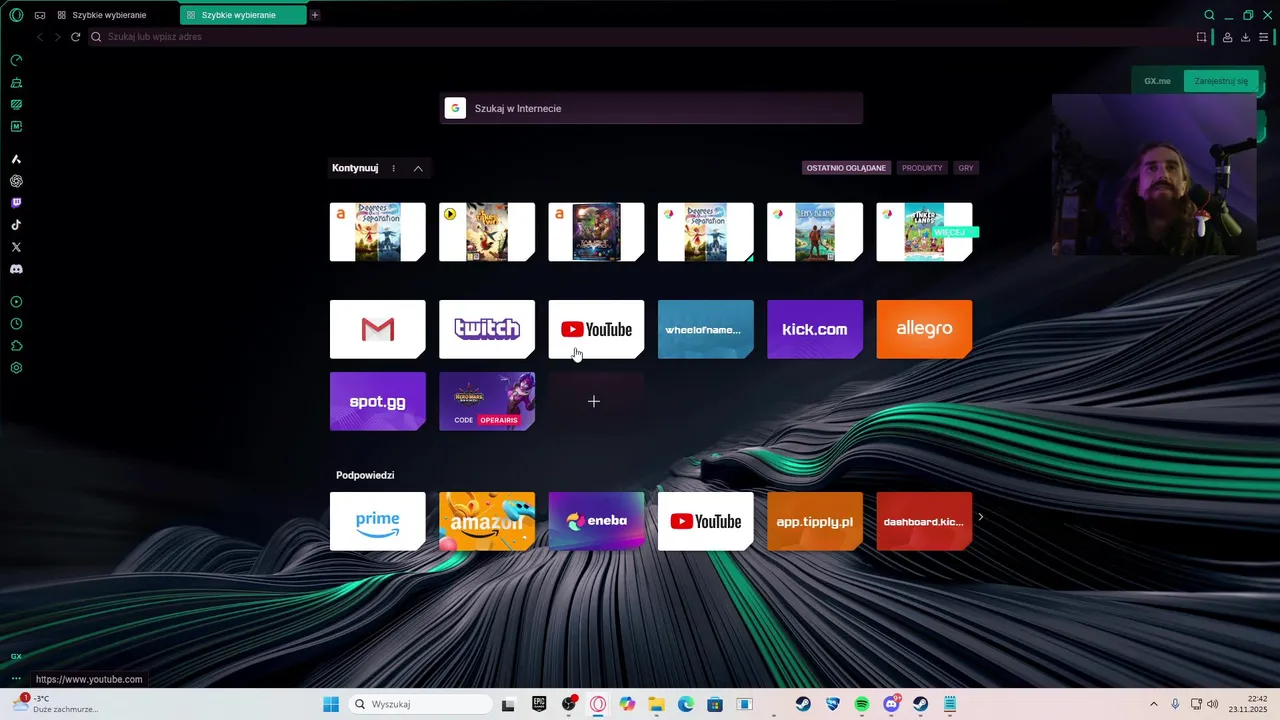This screenshot has width=1280, height=720.
Task: Open the Player icon in sidebar
Action: [16, 302]
